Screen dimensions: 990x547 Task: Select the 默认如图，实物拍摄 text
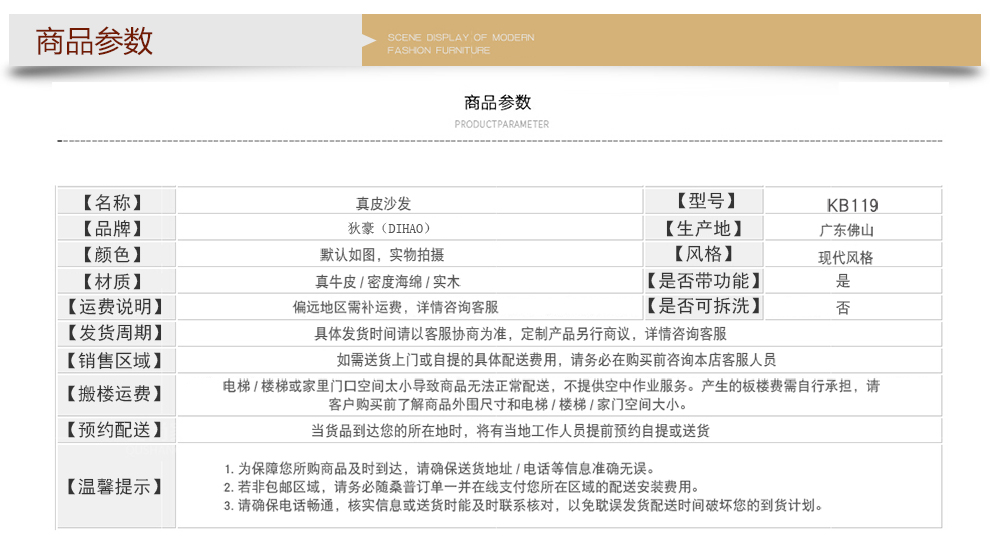tap(382, 255)
